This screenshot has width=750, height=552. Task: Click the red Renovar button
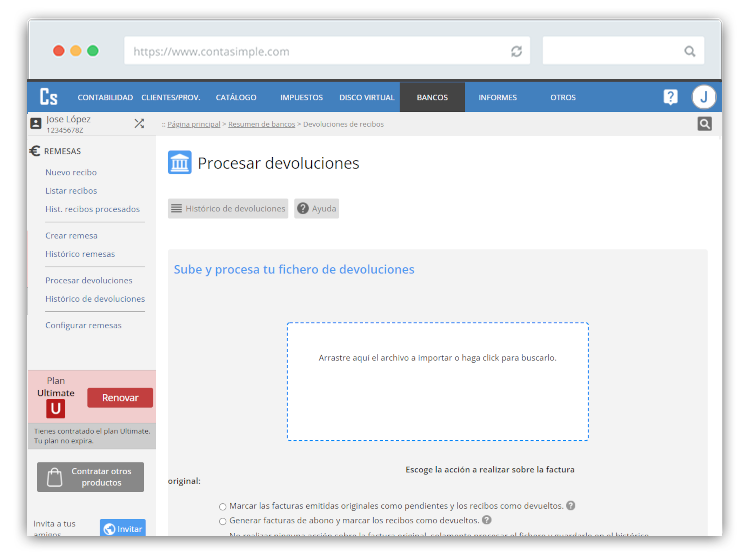[x=120, y=397]
